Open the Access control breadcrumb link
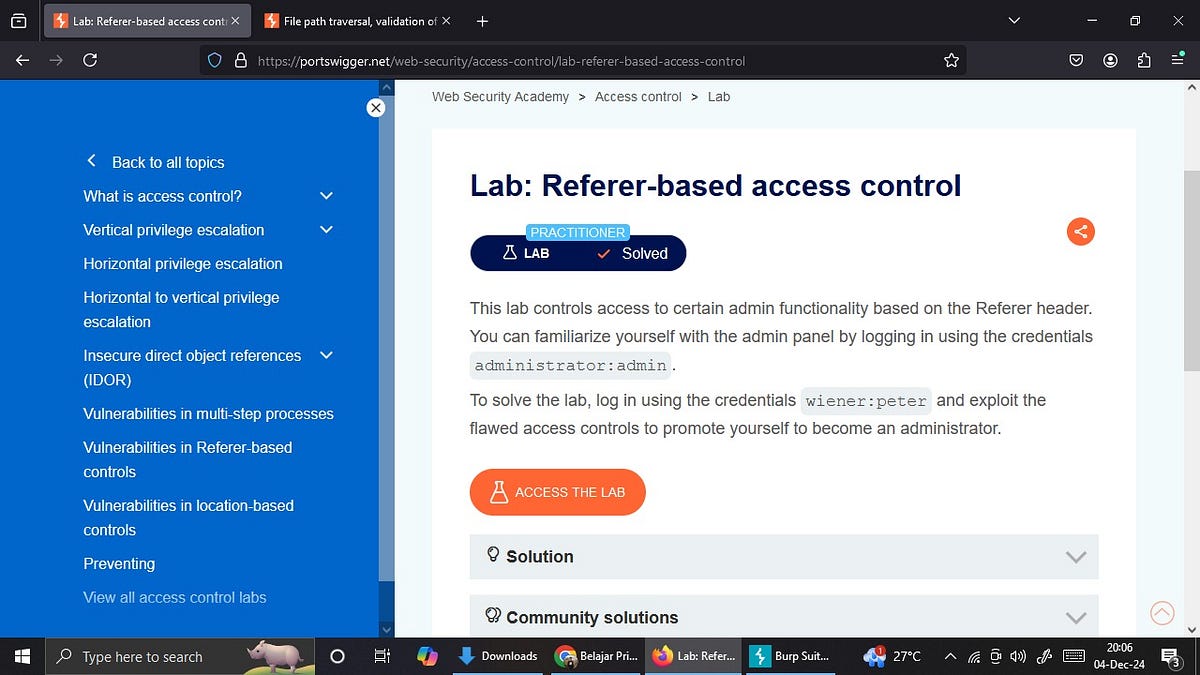 click(638, 96)
